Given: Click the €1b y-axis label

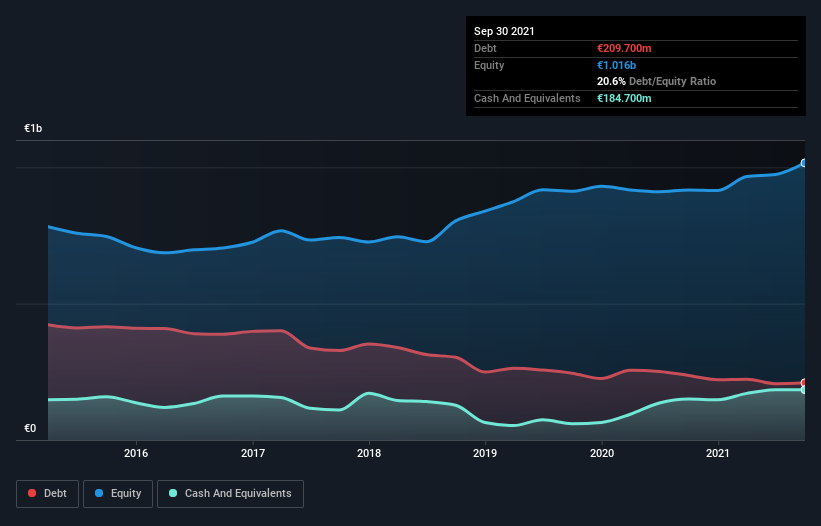Looking at the screenshot, I should tap(33, 128).
